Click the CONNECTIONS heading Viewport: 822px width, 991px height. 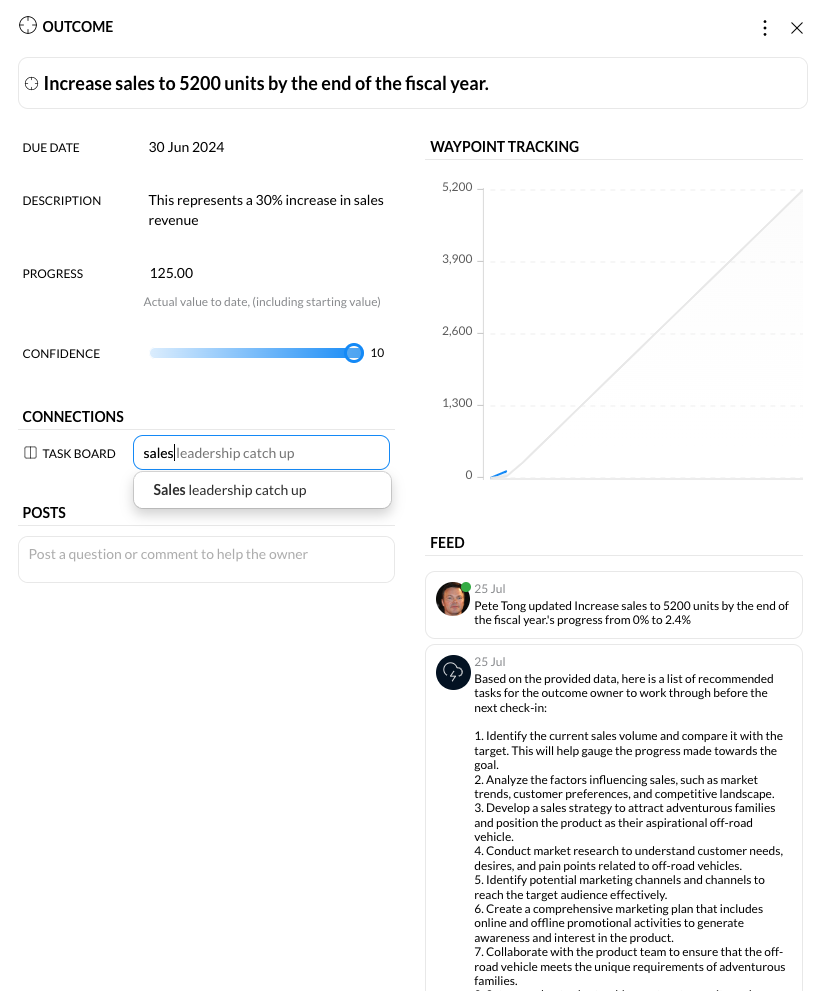[x=73, y=416]
